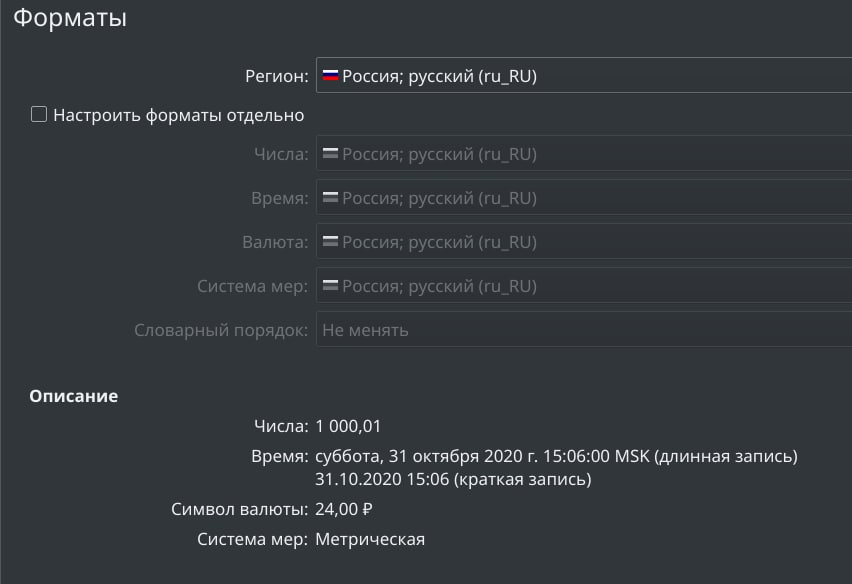The width and height of the screenshot is (852, 584).
Task: Click the Настроить форматы отдельно label text
Action: tap(178, 115)
